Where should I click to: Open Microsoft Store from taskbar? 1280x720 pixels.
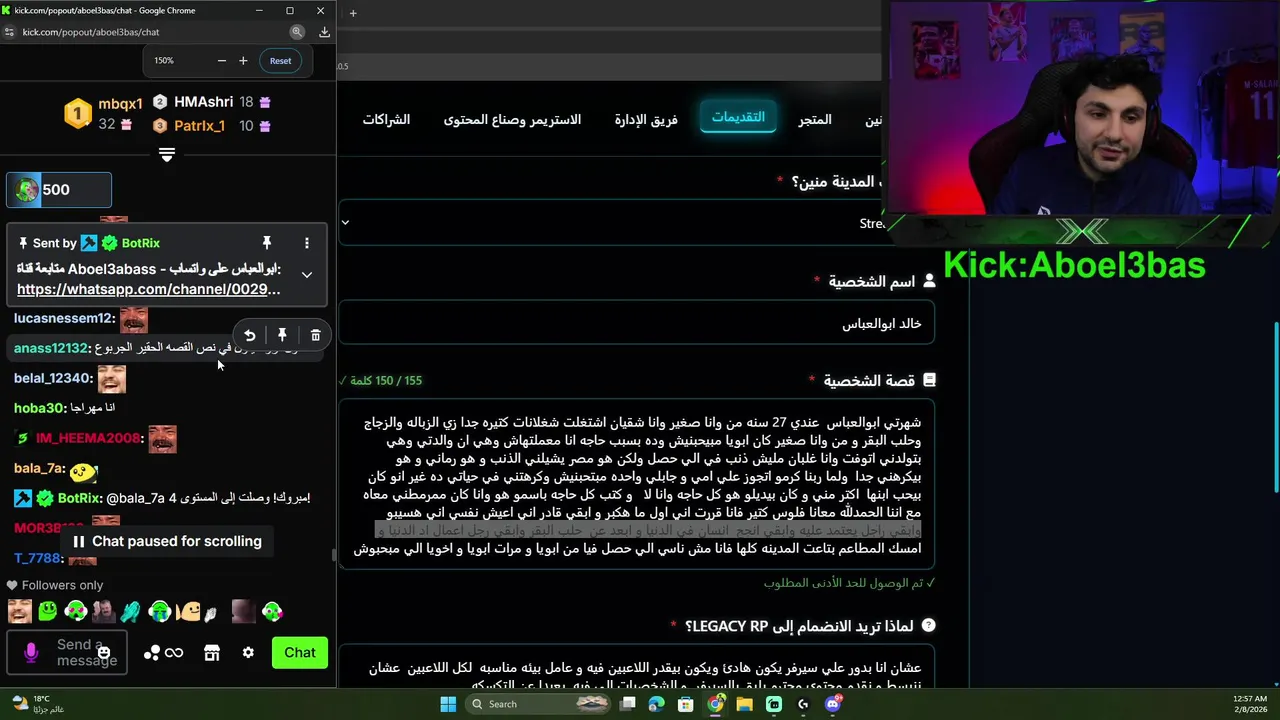[685, 704]
